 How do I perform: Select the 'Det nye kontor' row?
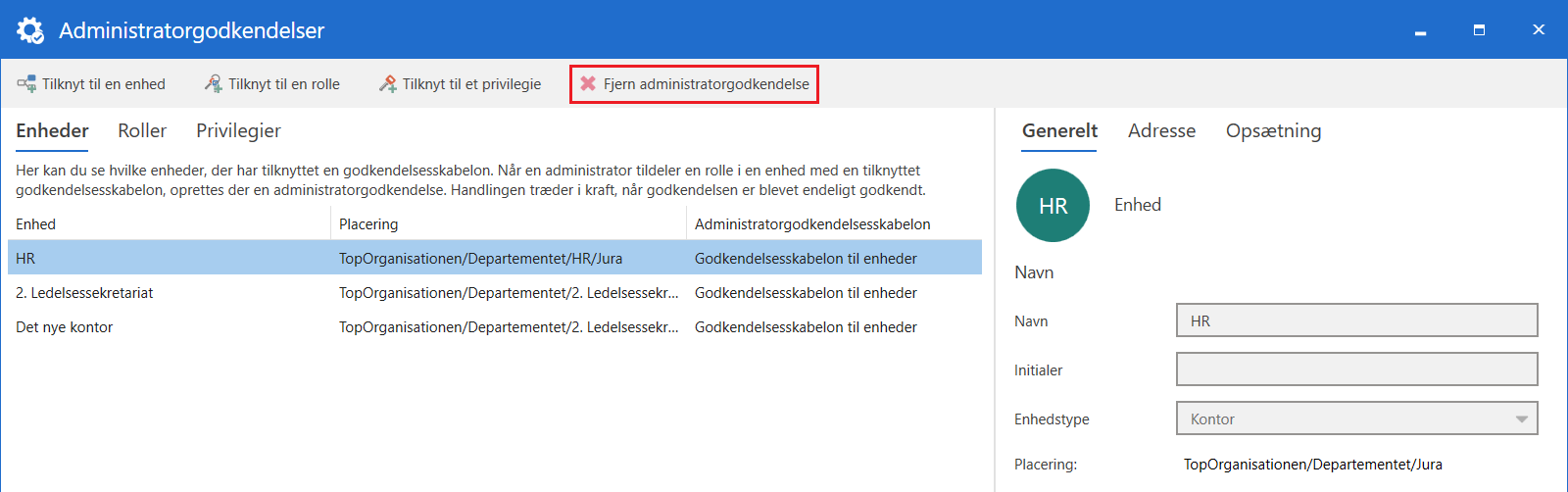[x=65, y=327]
